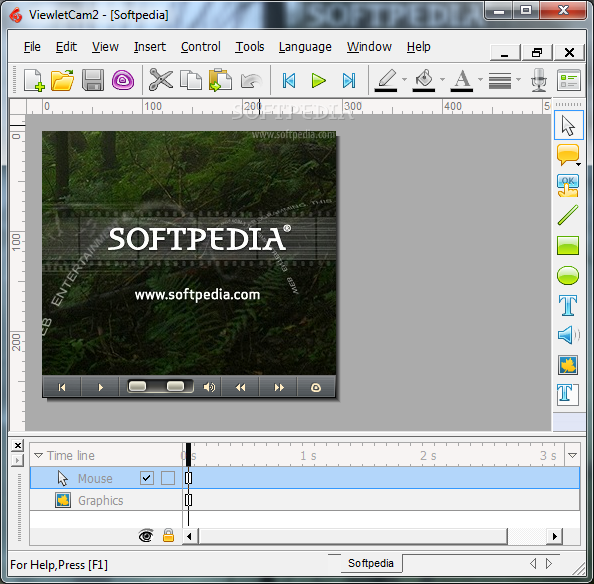Toggle all layers visibility eye icon
This screenshot has height=584, width=594.
click(146, 536)
